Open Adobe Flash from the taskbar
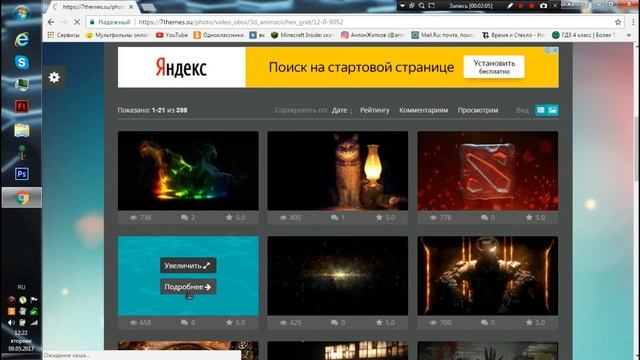 [x=22, y=107]
